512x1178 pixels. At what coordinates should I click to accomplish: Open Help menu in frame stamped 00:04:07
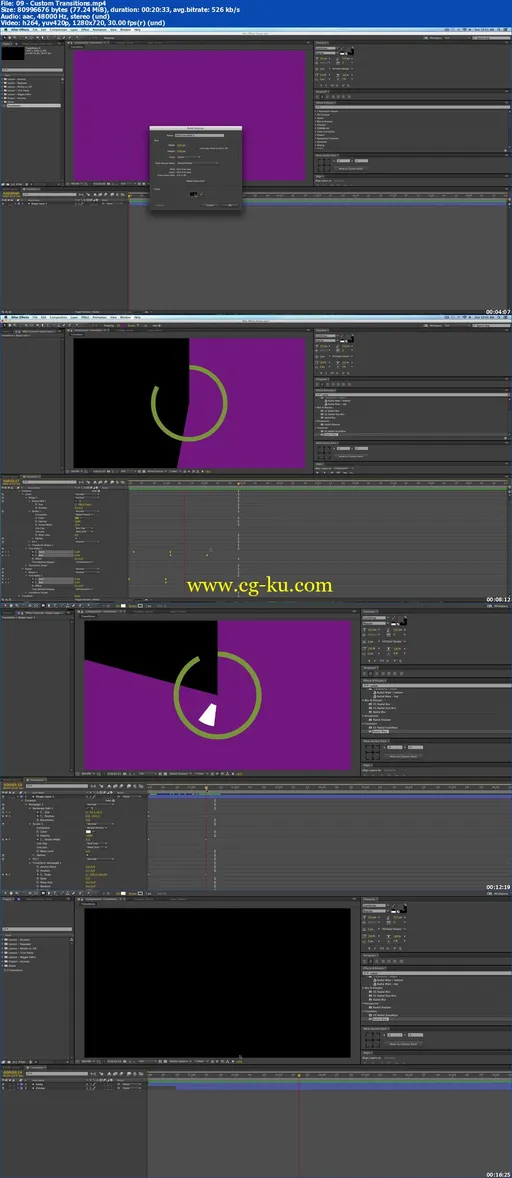point(137,29)
